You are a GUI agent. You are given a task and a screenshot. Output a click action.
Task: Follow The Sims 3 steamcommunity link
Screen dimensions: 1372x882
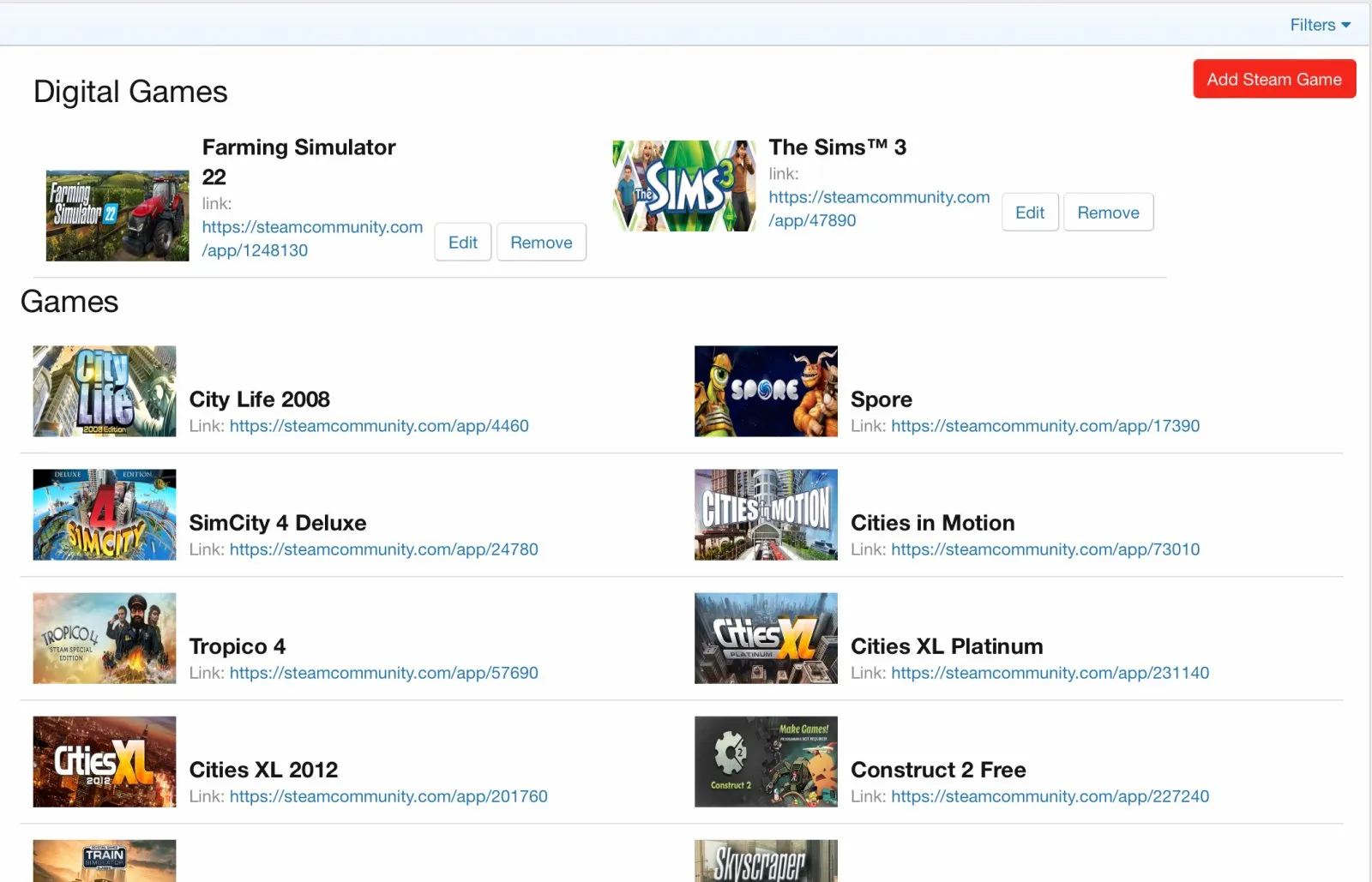point(878,208)
